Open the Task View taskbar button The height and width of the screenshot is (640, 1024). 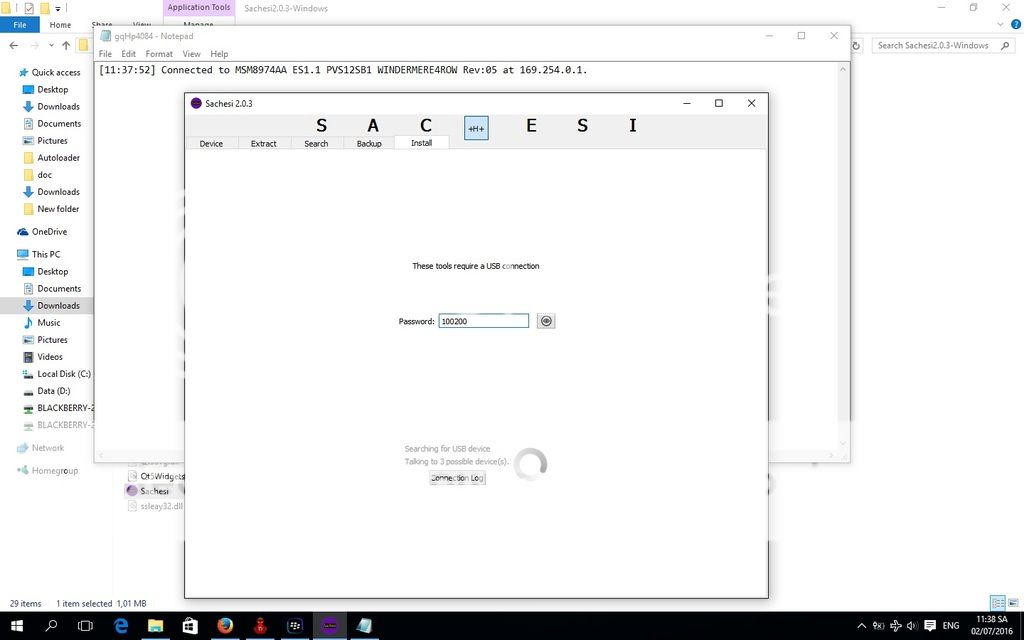[x=86, y=626]
